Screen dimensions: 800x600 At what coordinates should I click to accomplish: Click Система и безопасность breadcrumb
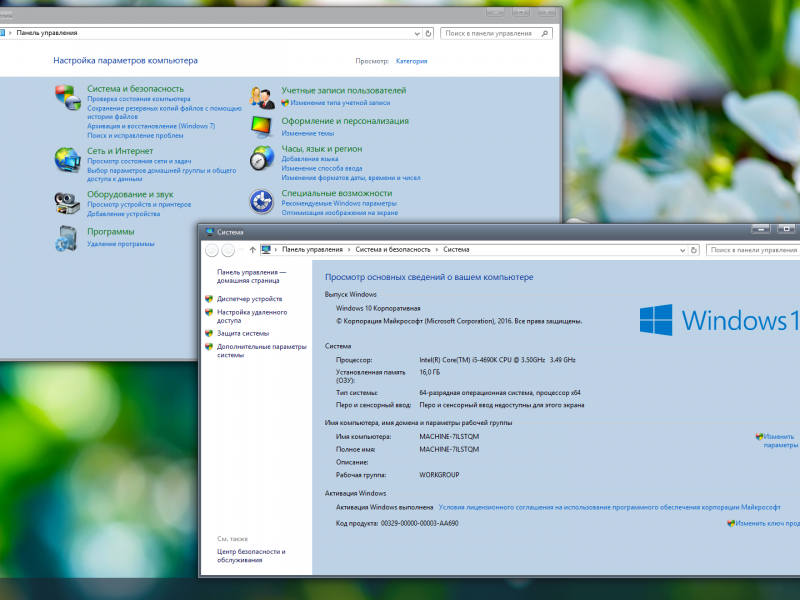393,249
